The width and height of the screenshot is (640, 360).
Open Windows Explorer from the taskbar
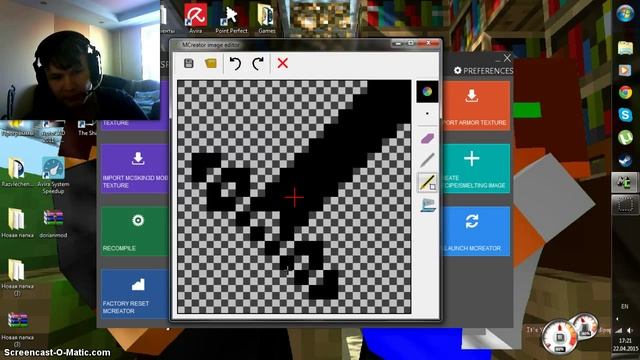click(x=625, y=48)
